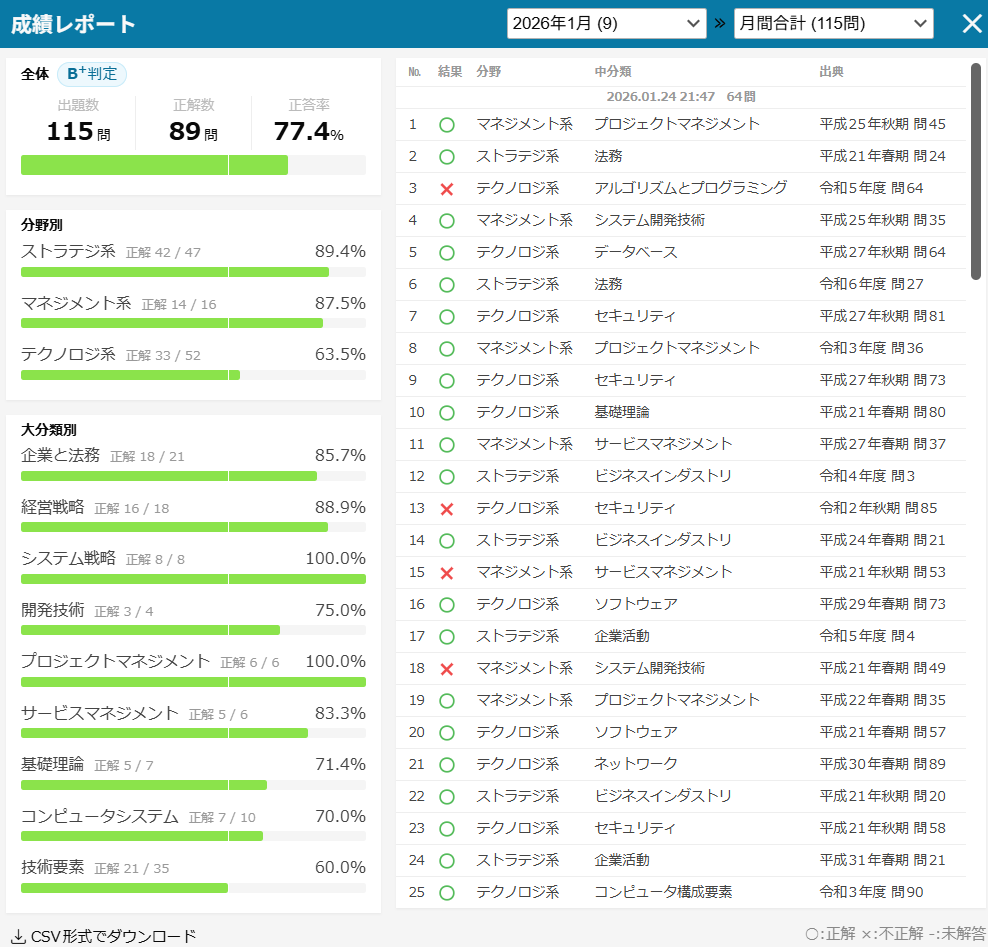This screenshot has height=947, width=988.
Task: Click the incorrect mark on row 18
Action: (x=447, y=669)
